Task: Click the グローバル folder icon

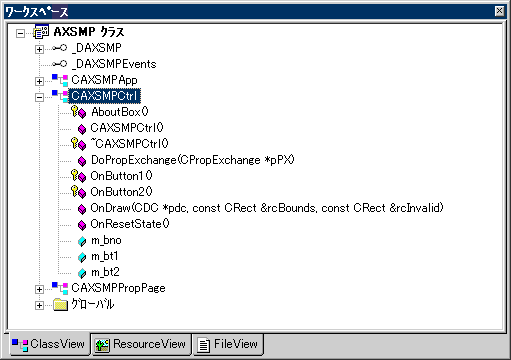Action: (60, 304)
